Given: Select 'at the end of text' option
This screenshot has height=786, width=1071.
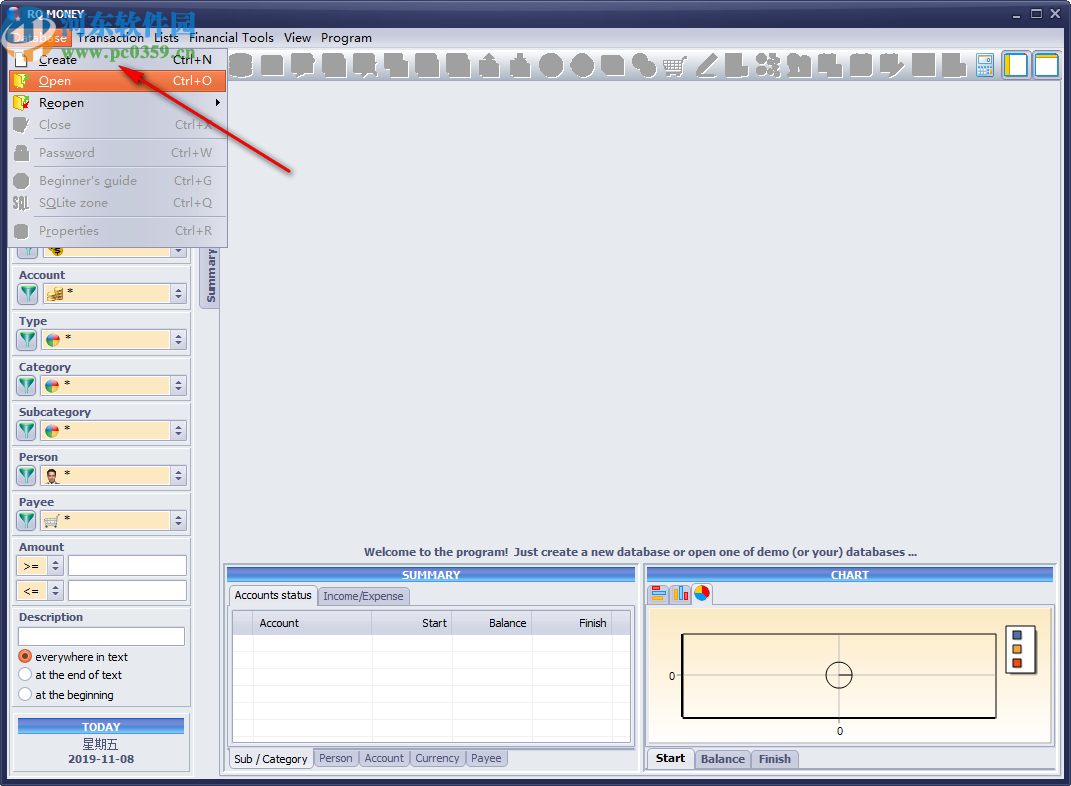Looking at the screenshot, I should tap(25, 675).
